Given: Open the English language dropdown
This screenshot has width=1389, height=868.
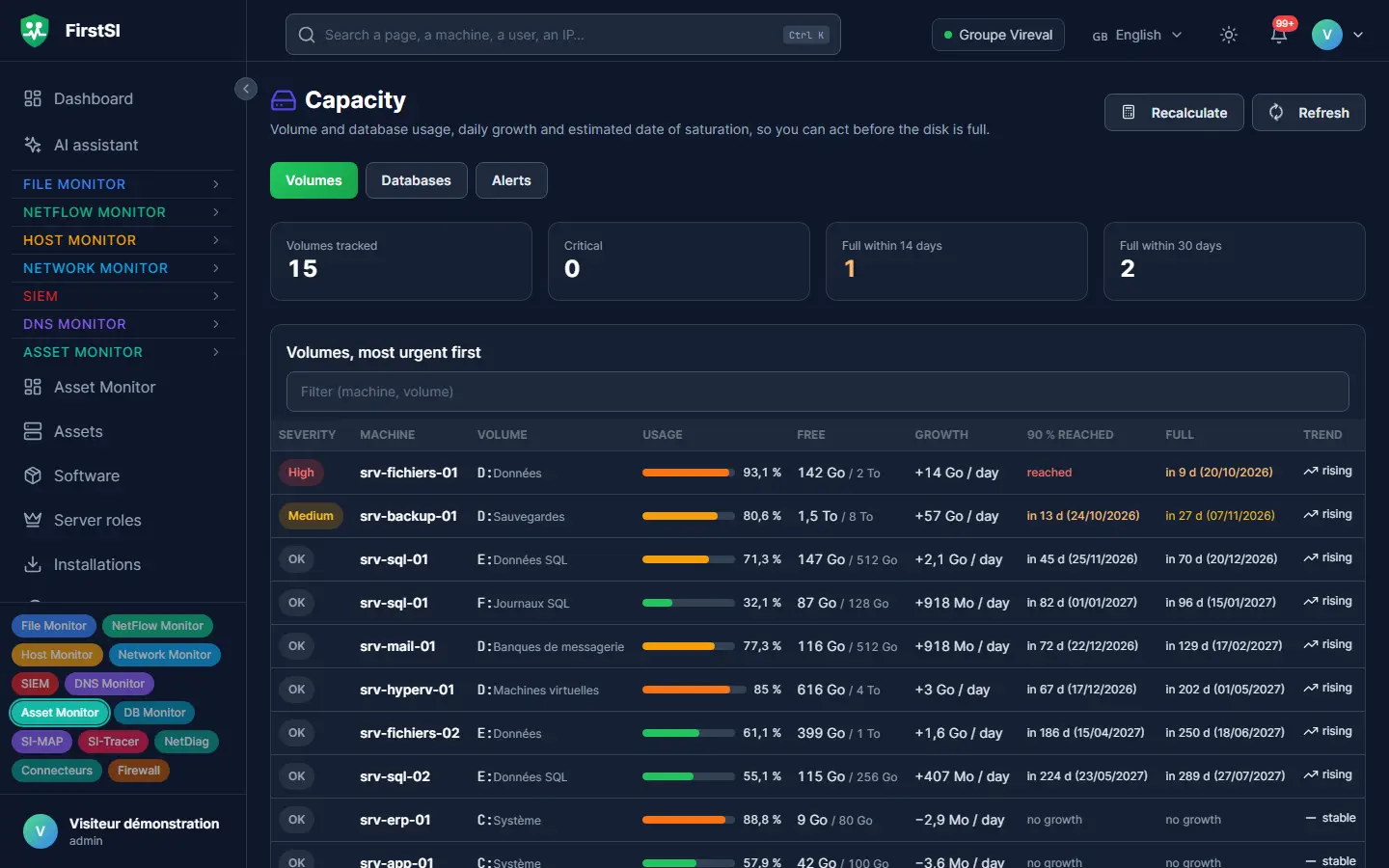Looking at the screenshot, I should coord(1137,35).
